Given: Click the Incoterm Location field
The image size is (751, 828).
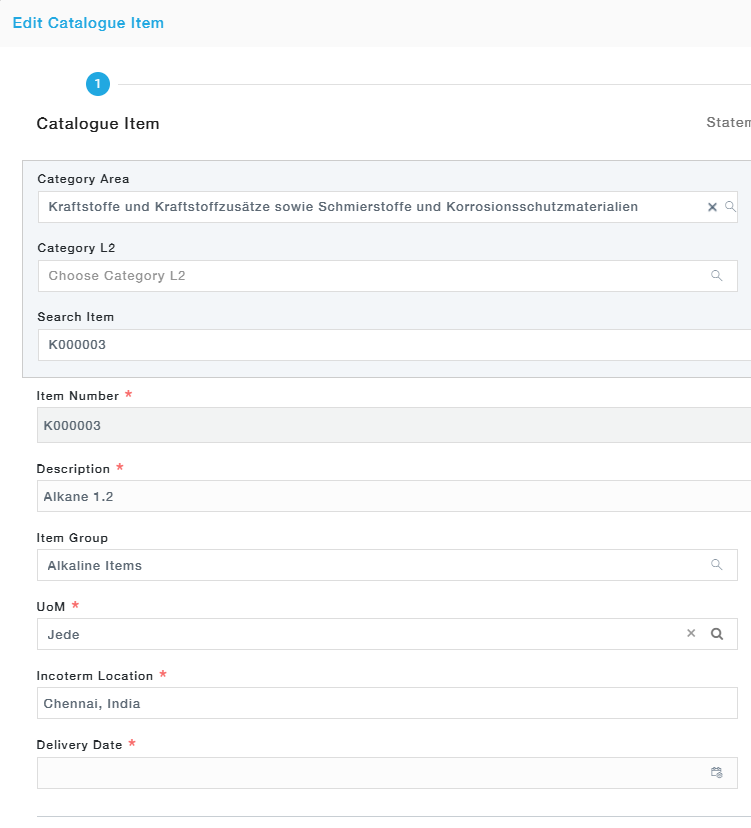Looking at the screenshot, I should 386,703.
